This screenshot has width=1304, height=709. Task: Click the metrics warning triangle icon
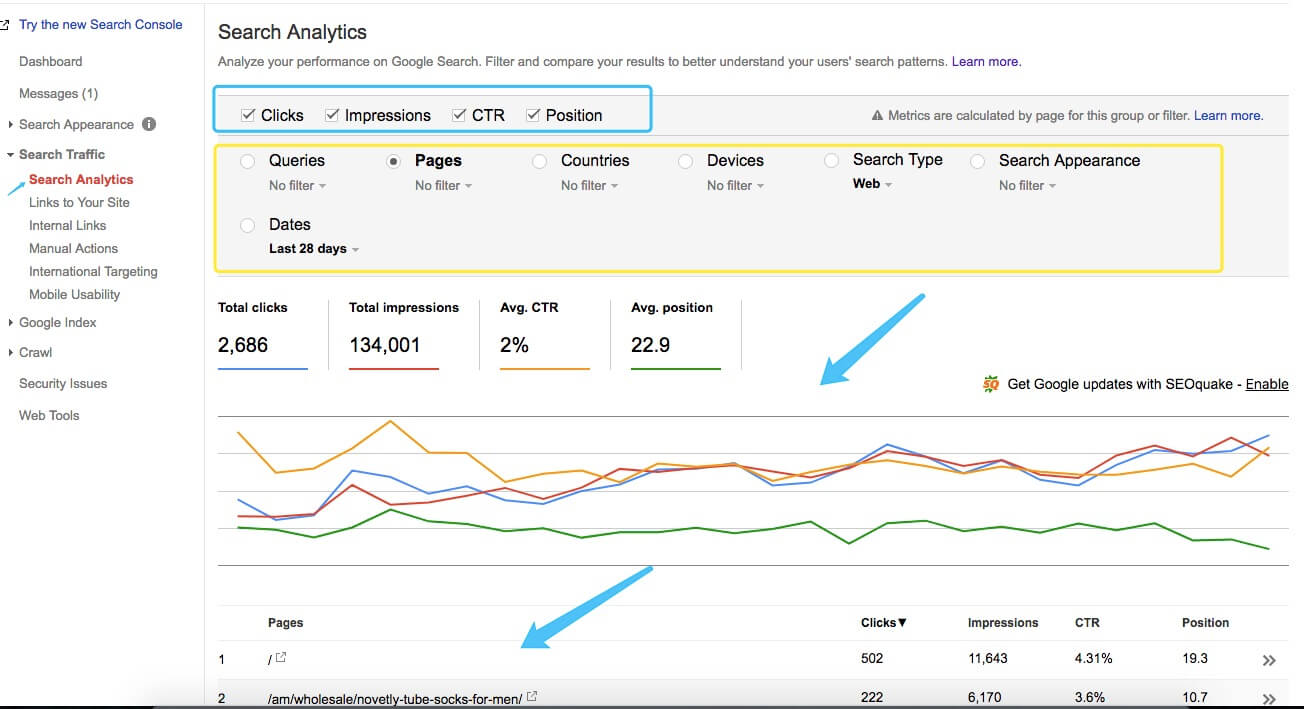point(877,116)
